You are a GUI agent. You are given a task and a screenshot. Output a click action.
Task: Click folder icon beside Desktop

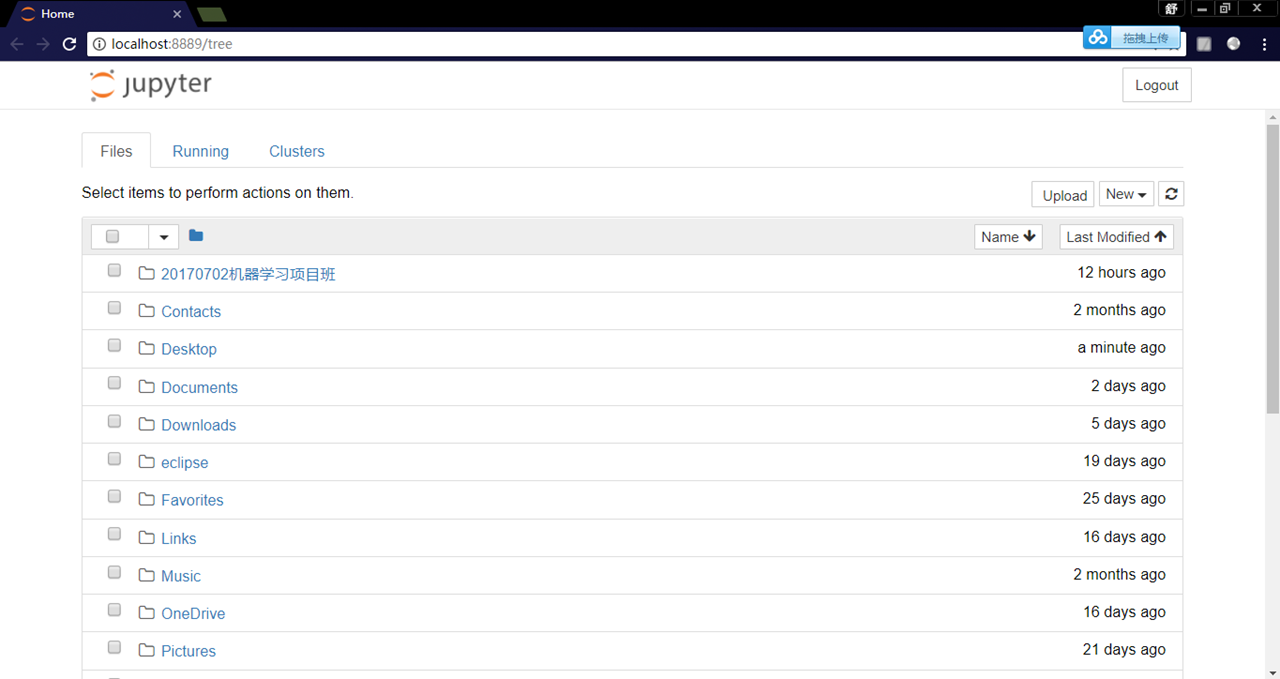[x=147, y=348]
